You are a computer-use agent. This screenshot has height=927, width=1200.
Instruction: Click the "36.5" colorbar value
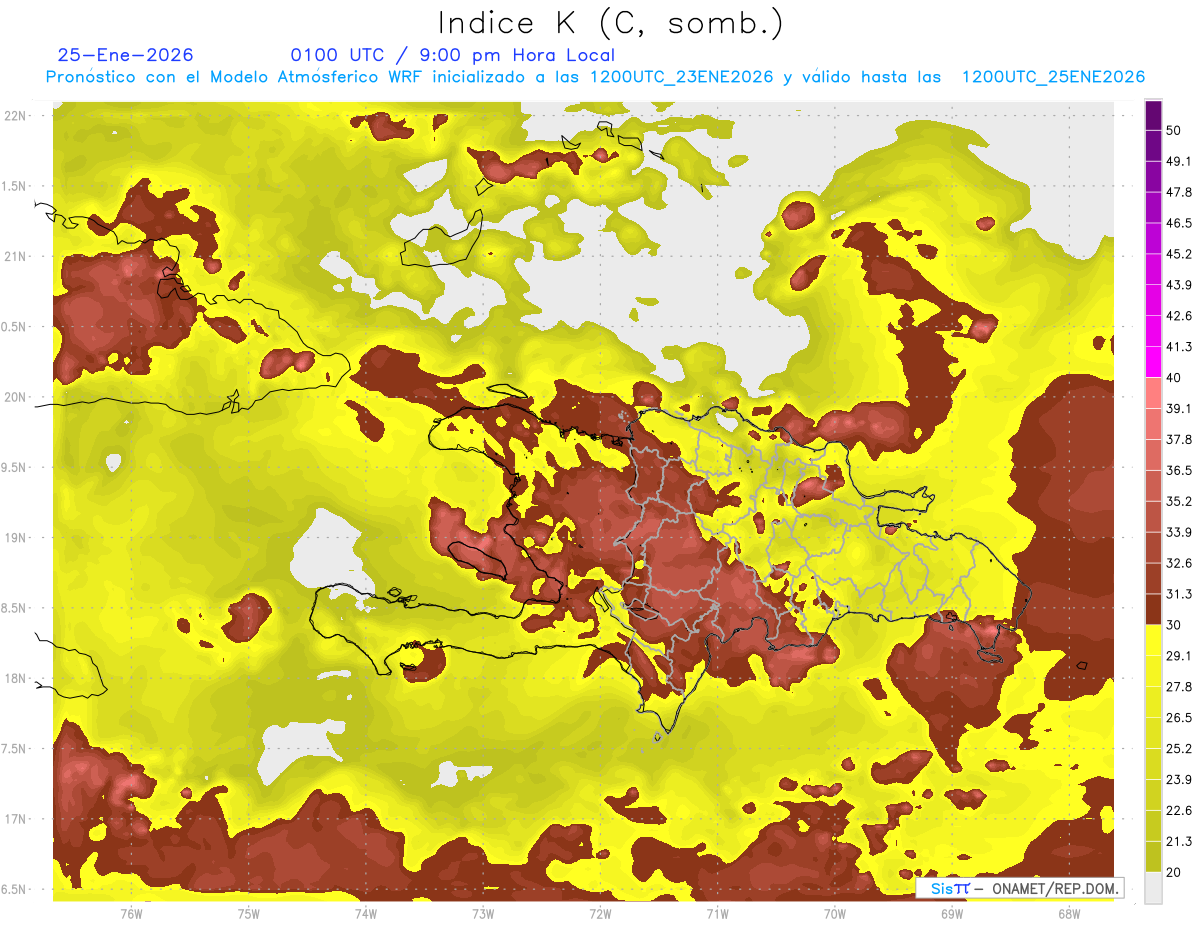coord(1179,470)
